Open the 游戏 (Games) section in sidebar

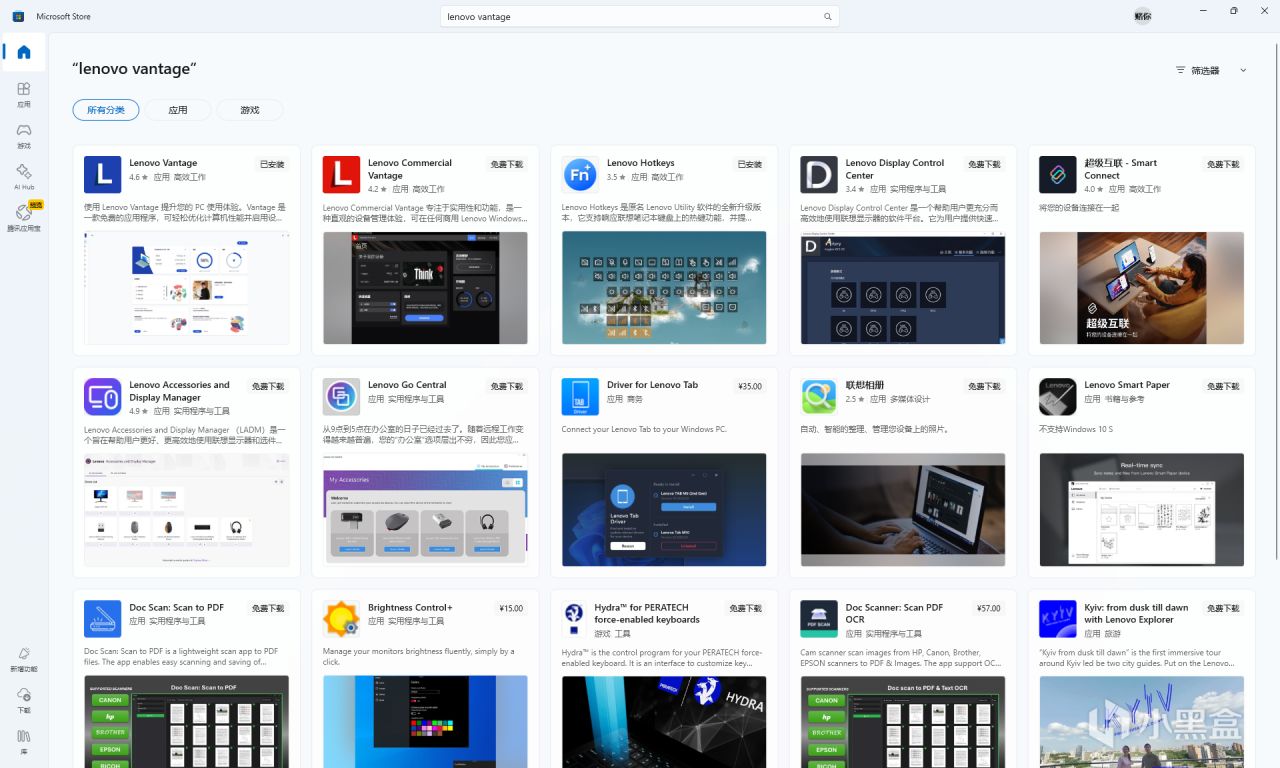coord(24,136)
